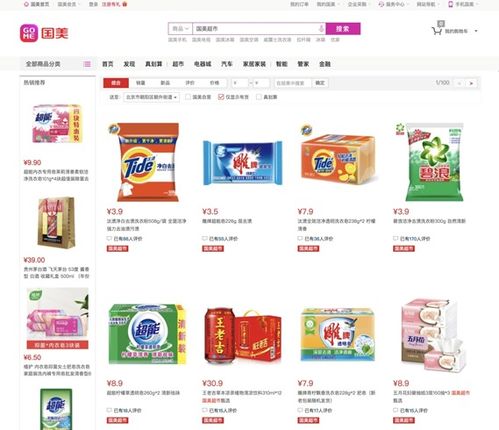Screen dimensions: 499x430
Task: Click the GOME logo icon
Action: pyautogui.click(x=29, y=33)
